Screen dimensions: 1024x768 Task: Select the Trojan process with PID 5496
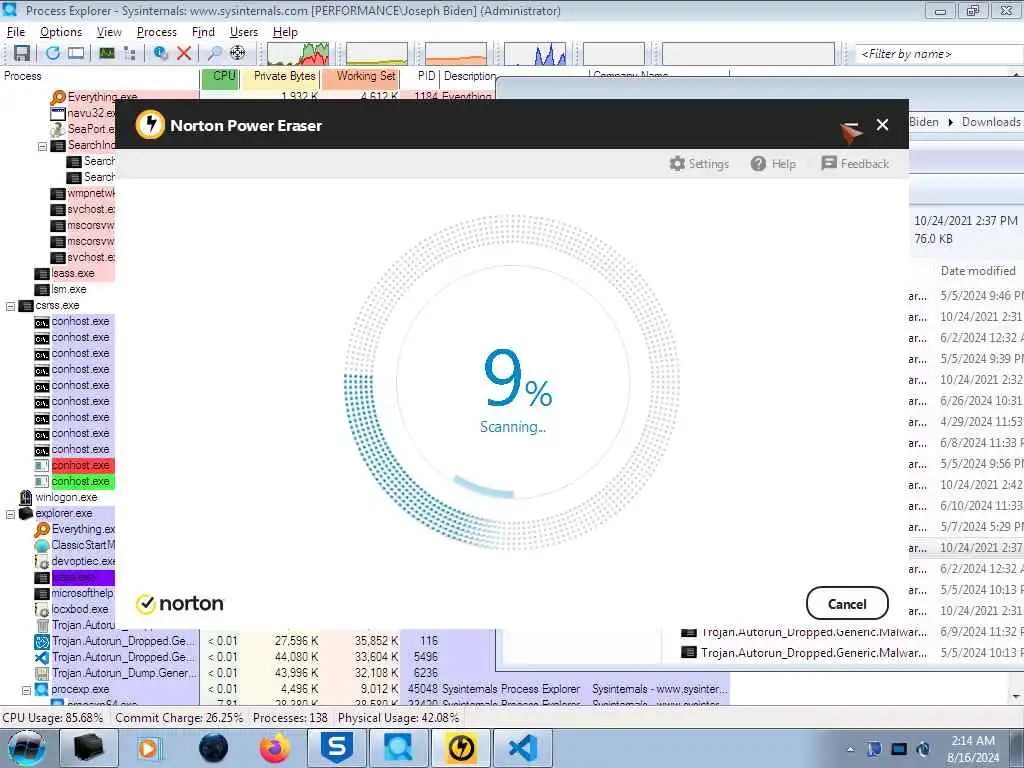pos(124,657)
